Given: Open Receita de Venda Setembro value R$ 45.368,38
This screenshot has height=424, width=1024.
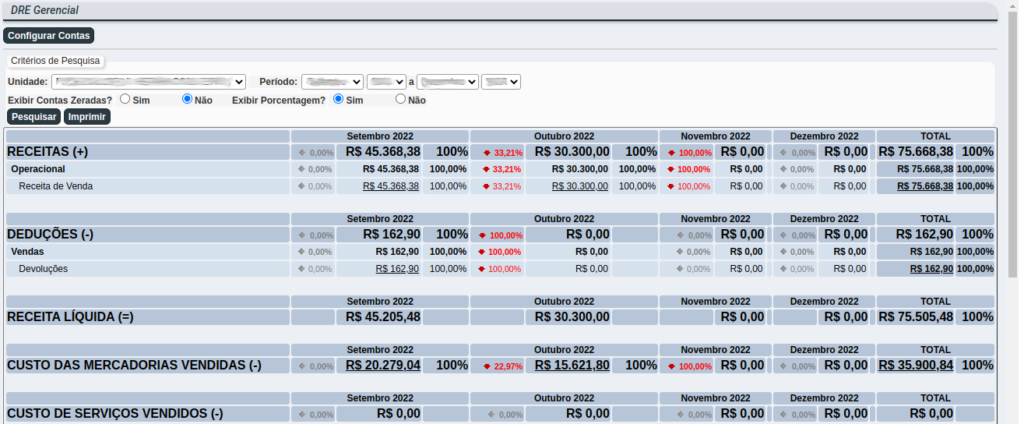Looking at the screenshot, I should [x=391, y=187].
